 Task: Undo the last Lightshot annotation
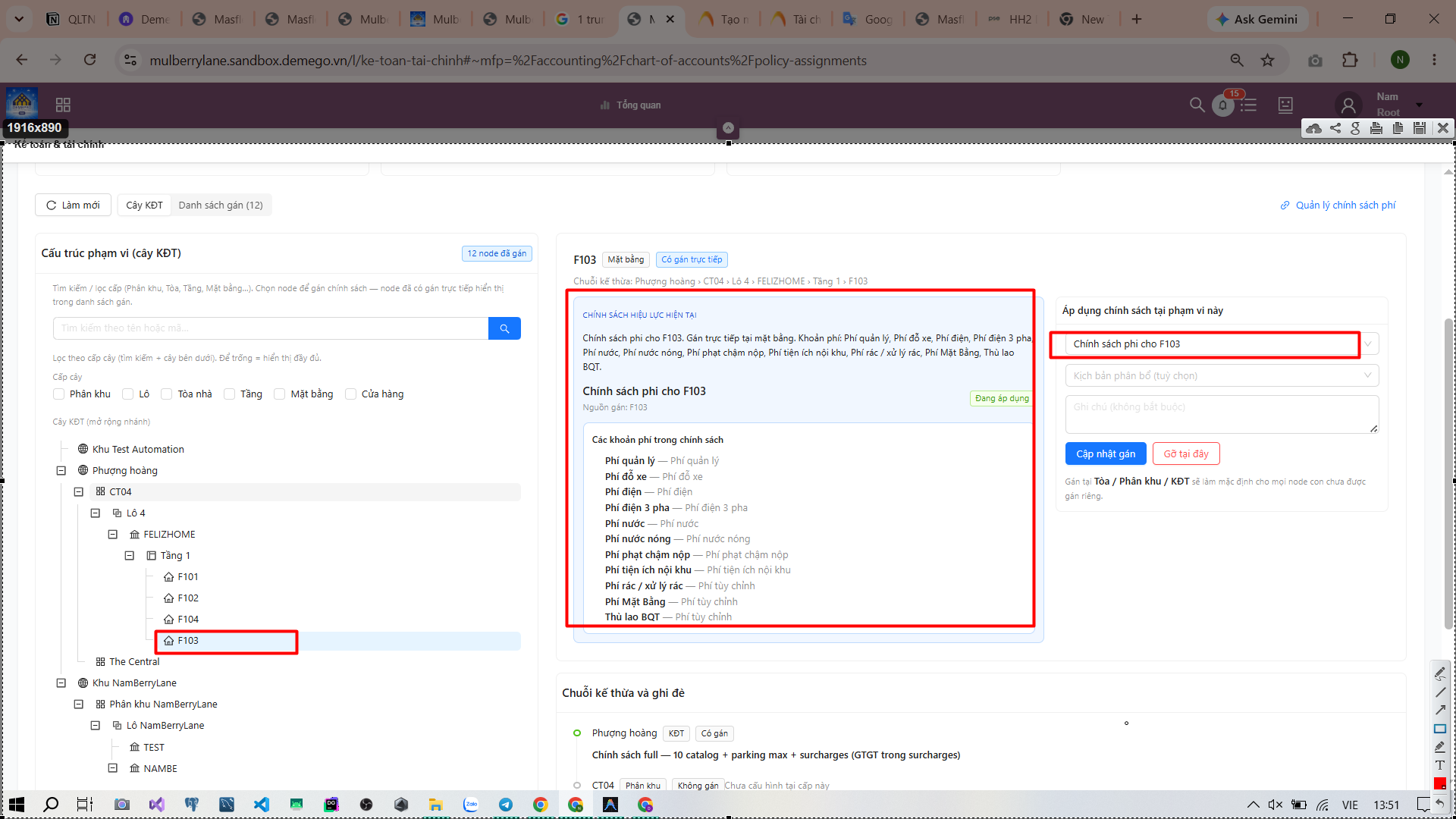[x=1440, y=802]
